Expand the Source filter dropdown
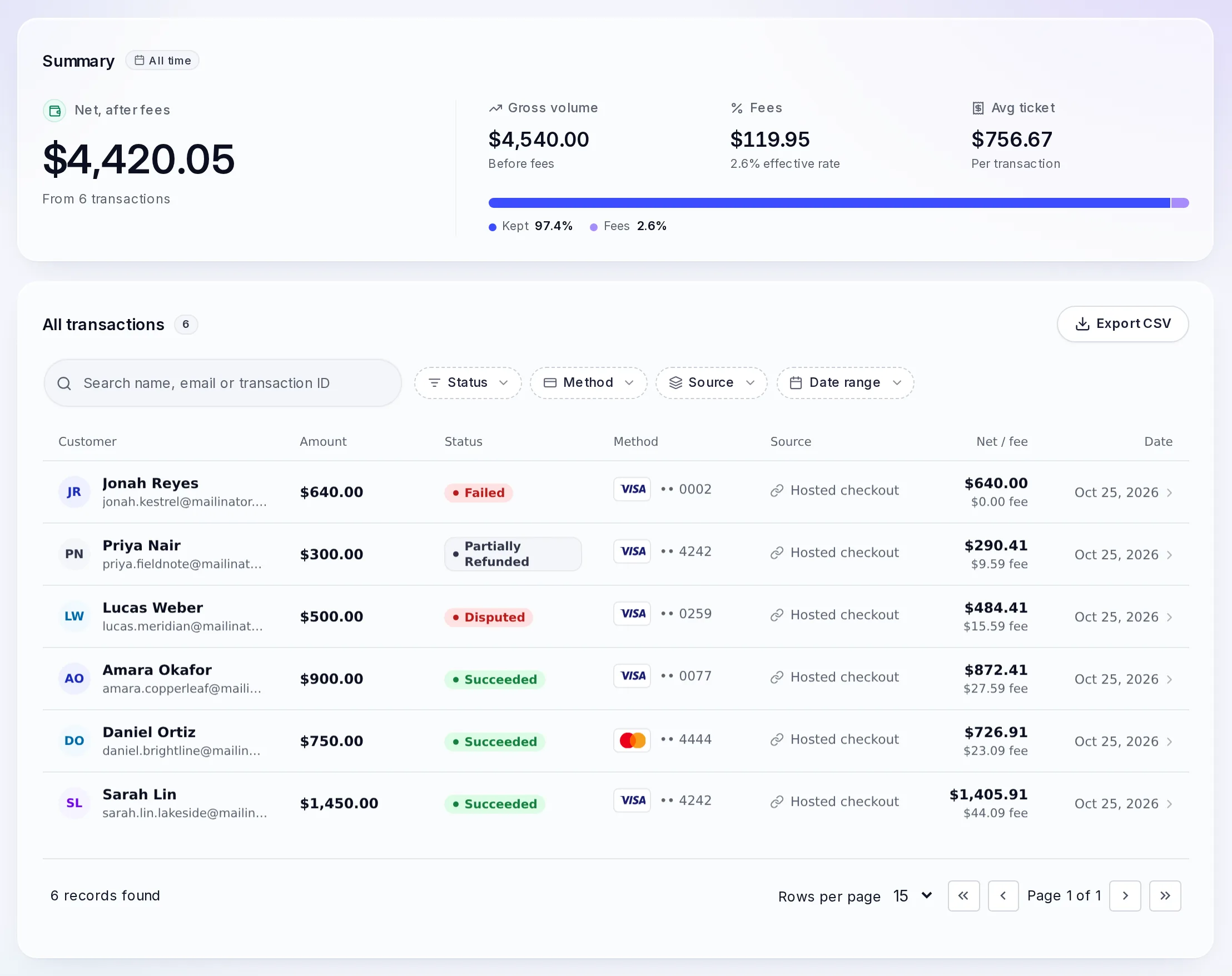The width and height of the screenshot is (1232, 976). pos(711,382)
